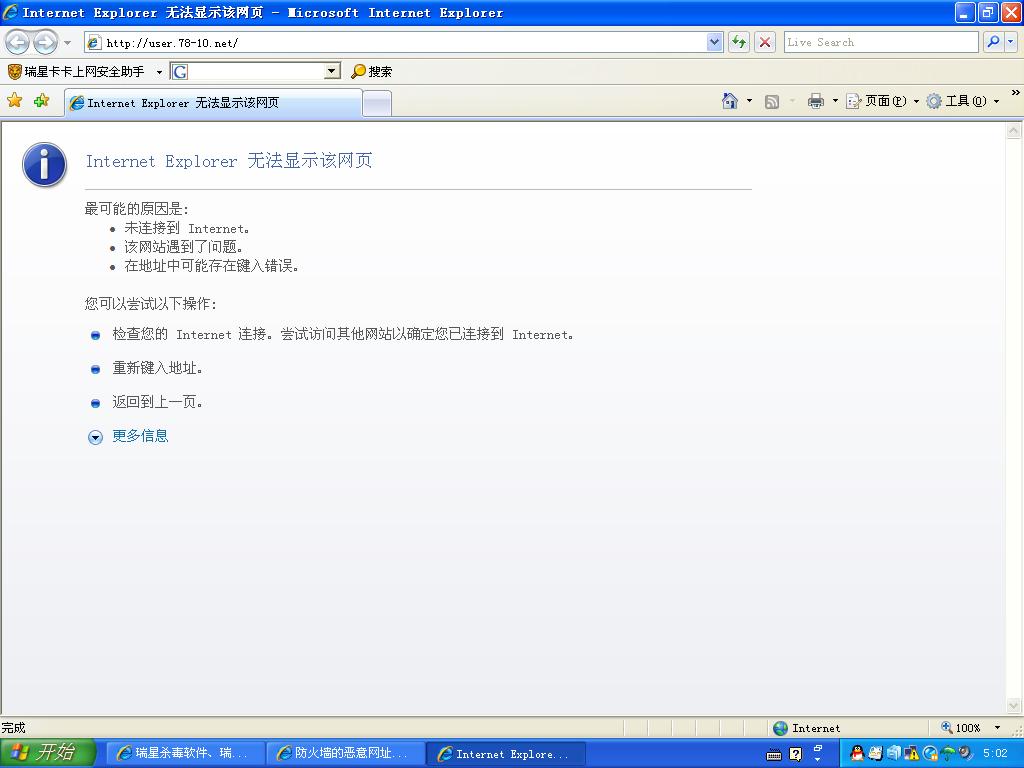This screenshot has width=1024, height=768.
Task: Expand the zoom level dropdown arrow
Action: click(997, 728)
